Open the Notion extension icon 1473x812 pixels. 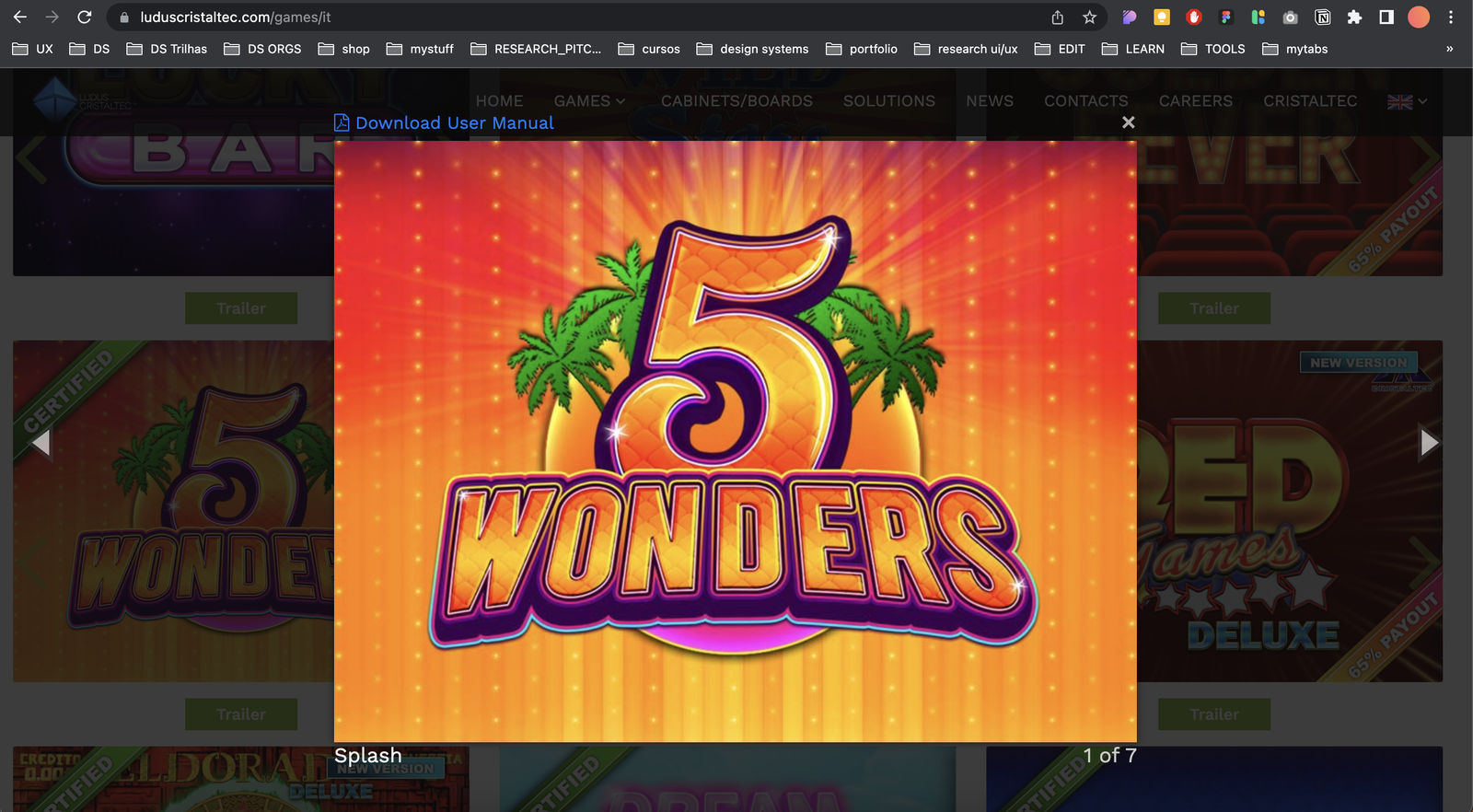click(1322, 17)
